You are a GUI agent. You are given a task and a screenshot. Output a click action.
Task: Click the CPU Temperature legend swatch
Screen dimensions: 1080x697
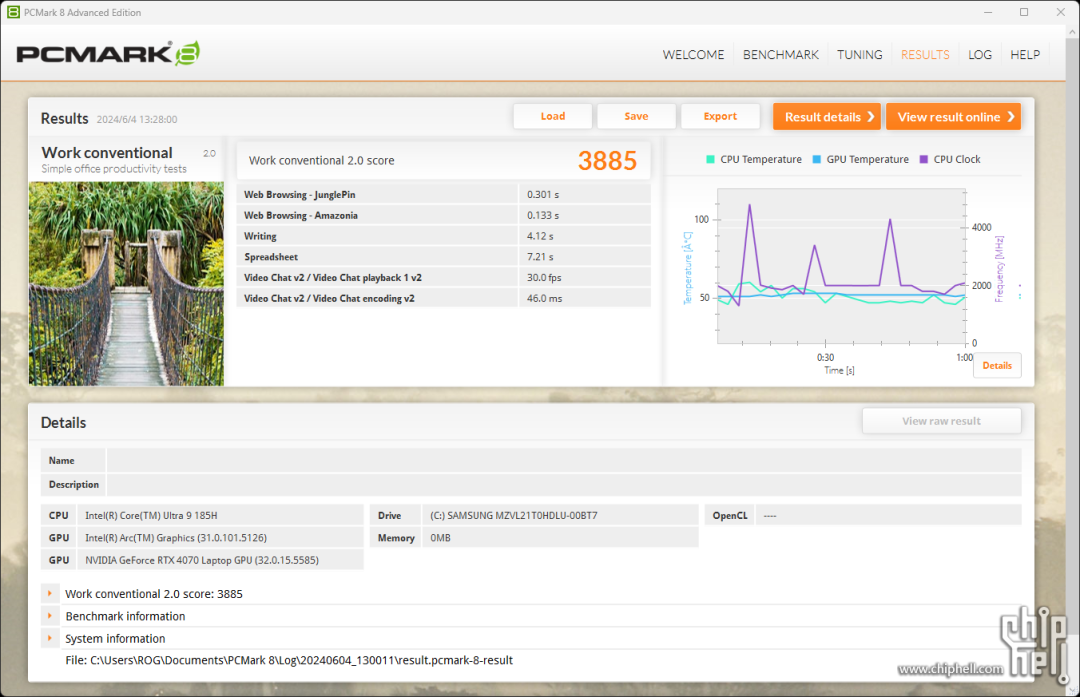click(710, 159)
